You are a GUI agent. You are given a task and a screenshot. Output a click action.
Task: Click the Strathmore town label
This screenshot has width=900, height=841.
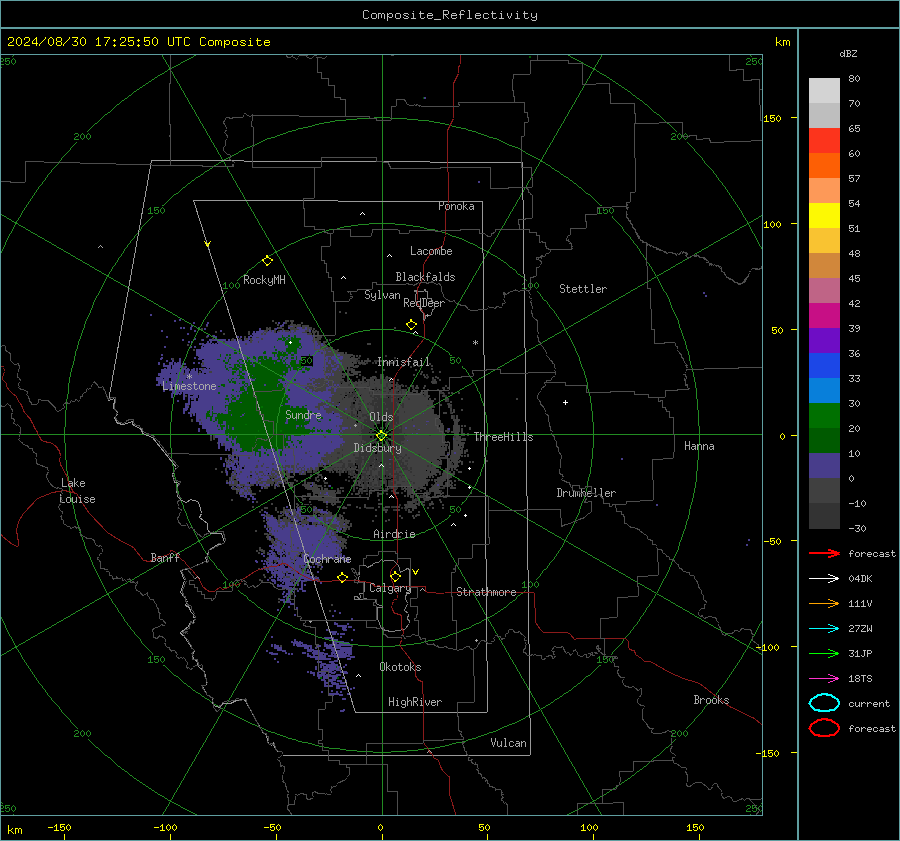pos(486,592)
